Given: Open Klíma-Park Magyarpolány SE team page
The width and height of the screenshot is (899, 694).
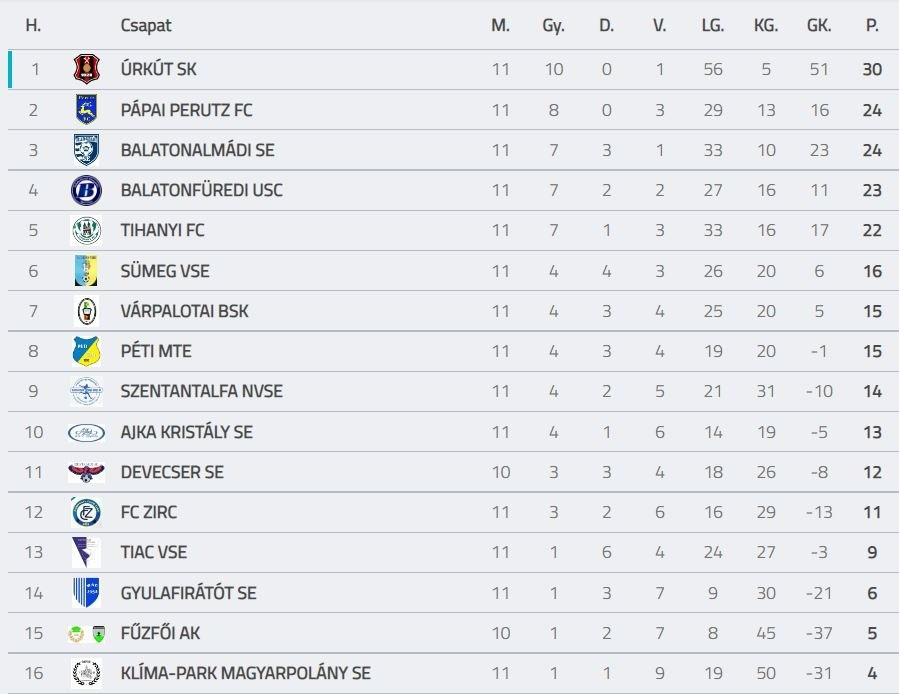Looking at the screenshot, I should point(245,673).
